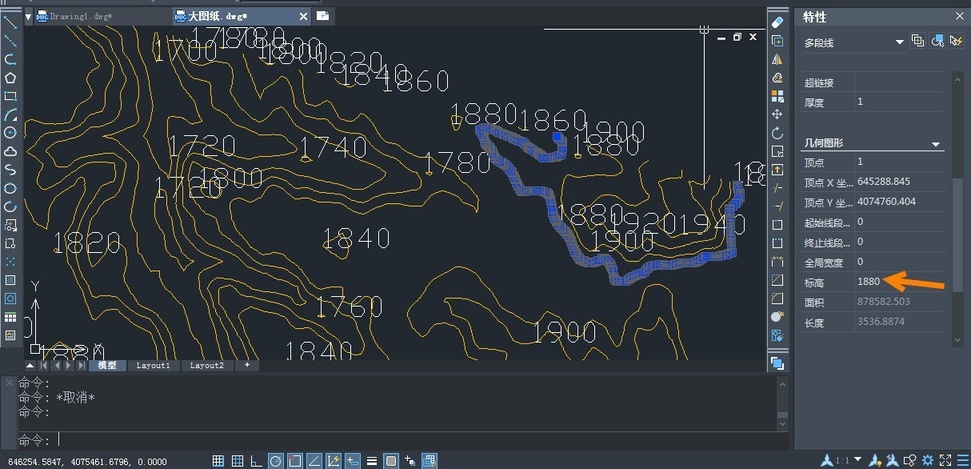Toggle dynamic input in status bar
The height and width of the screenshot is (469, 971).
click(352, 460)
